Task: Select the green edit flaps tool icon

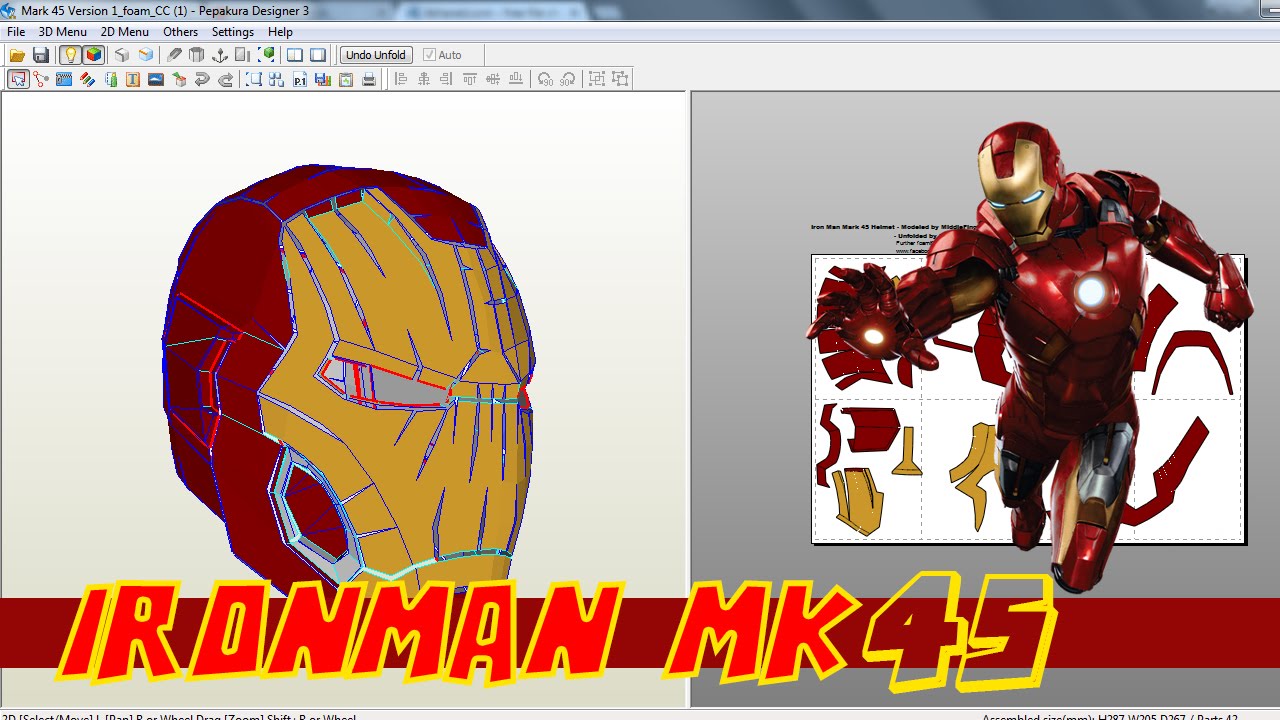Action: coord(110,79)
